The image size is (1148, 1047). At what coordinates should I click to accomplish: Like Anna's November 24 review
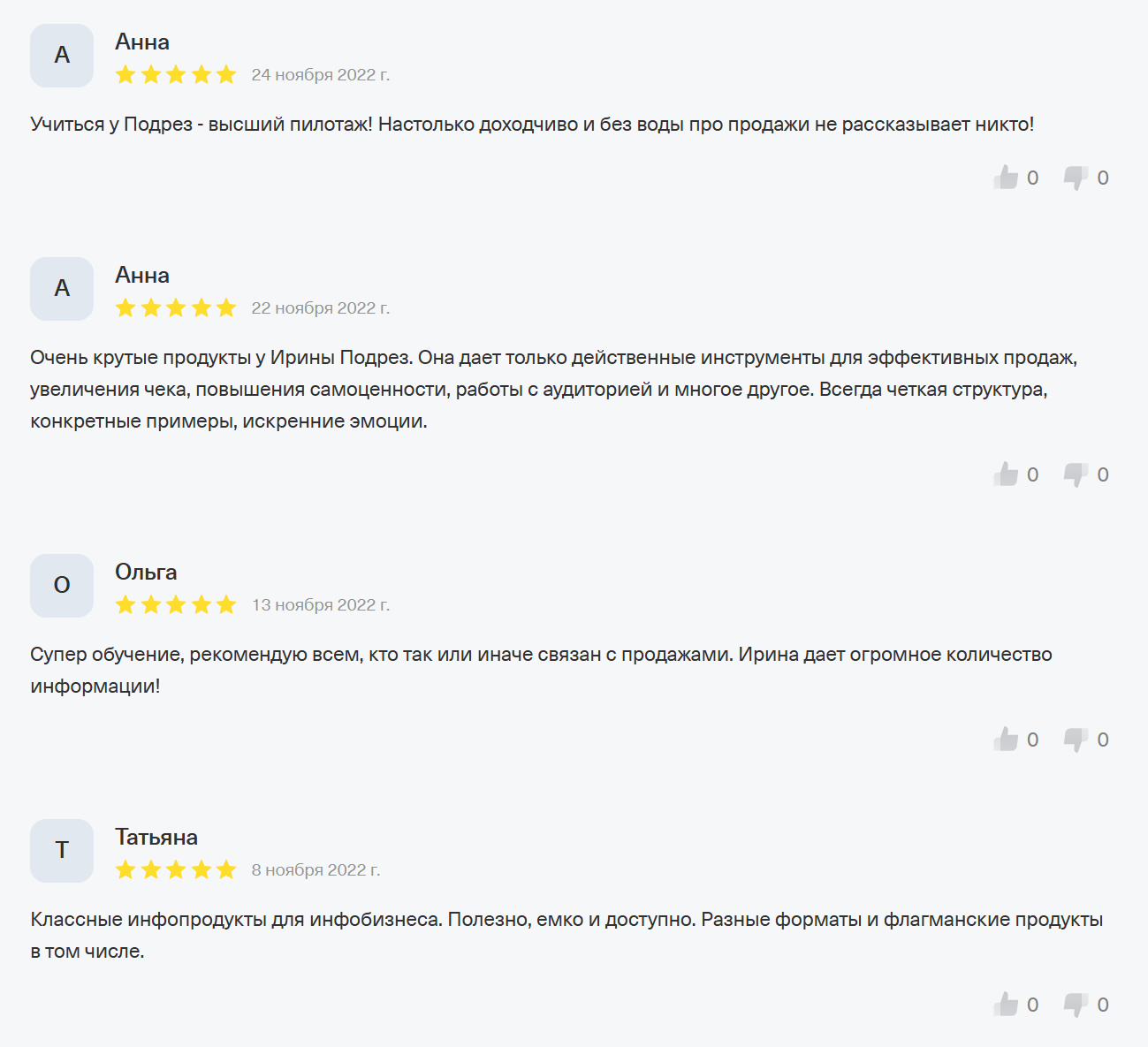(1006, 178)
